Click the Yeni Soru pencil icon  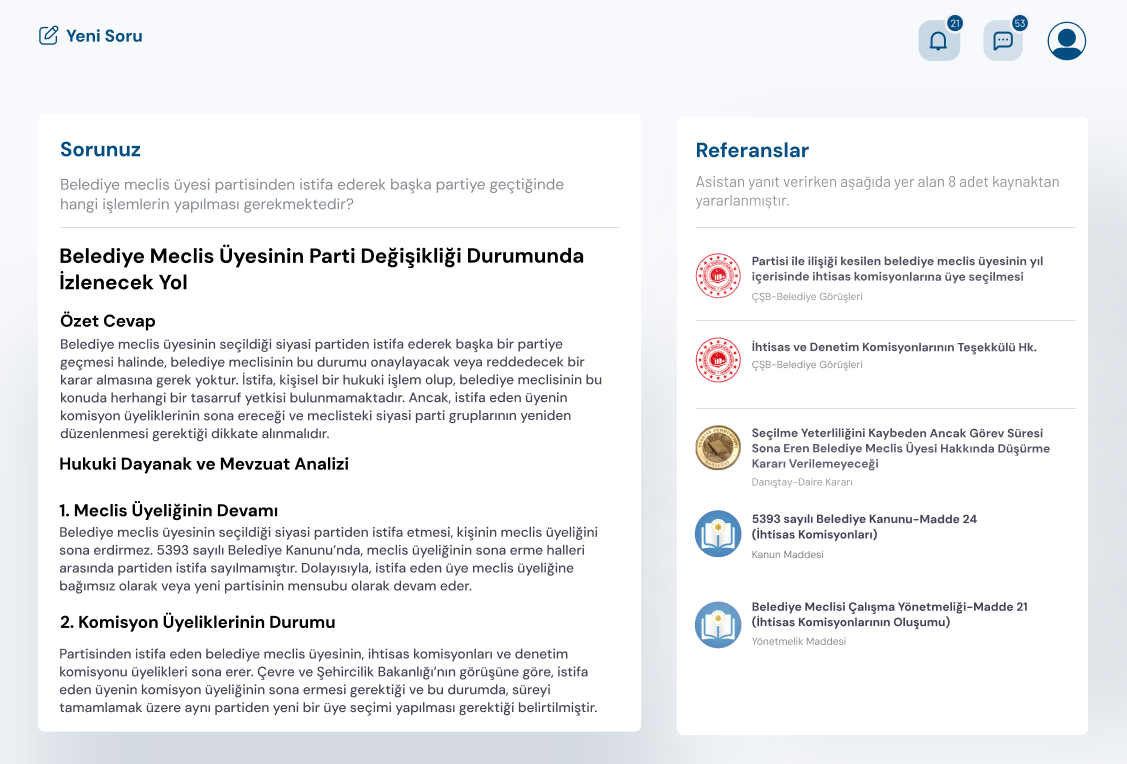click(48, 36)
